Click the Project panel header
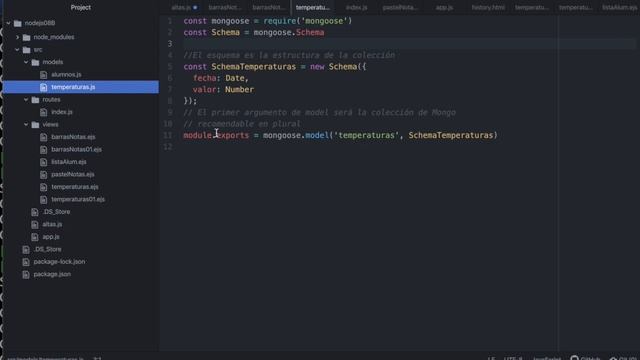The image size is (640, 360). click(80, 7)
